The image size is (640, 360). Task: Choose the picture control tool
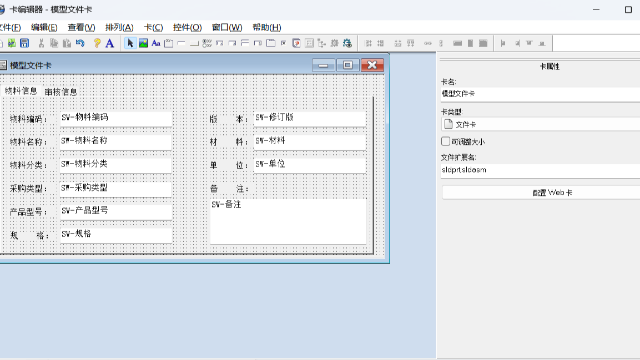click(143, 43)
